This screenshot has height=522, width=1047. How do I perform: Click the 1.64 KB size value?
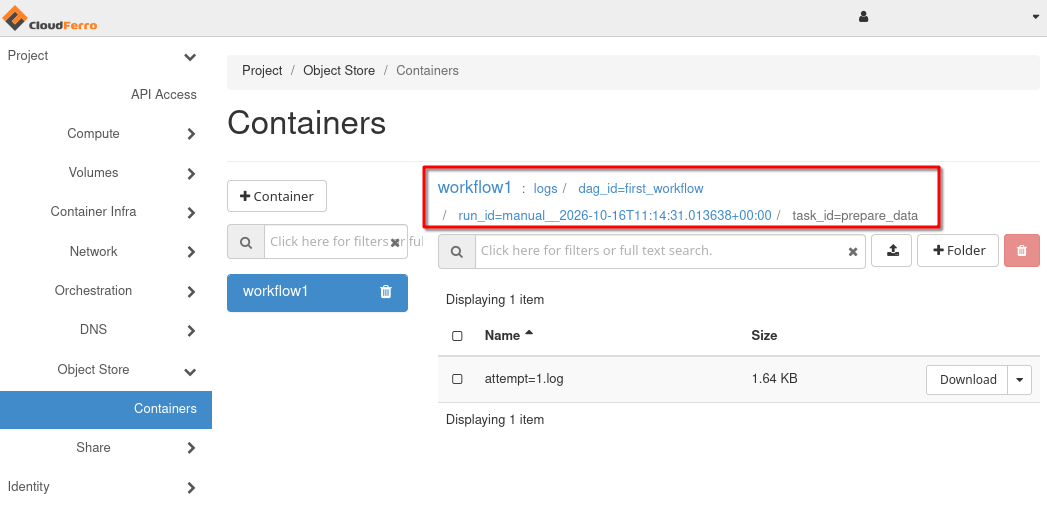coord(775,378)
